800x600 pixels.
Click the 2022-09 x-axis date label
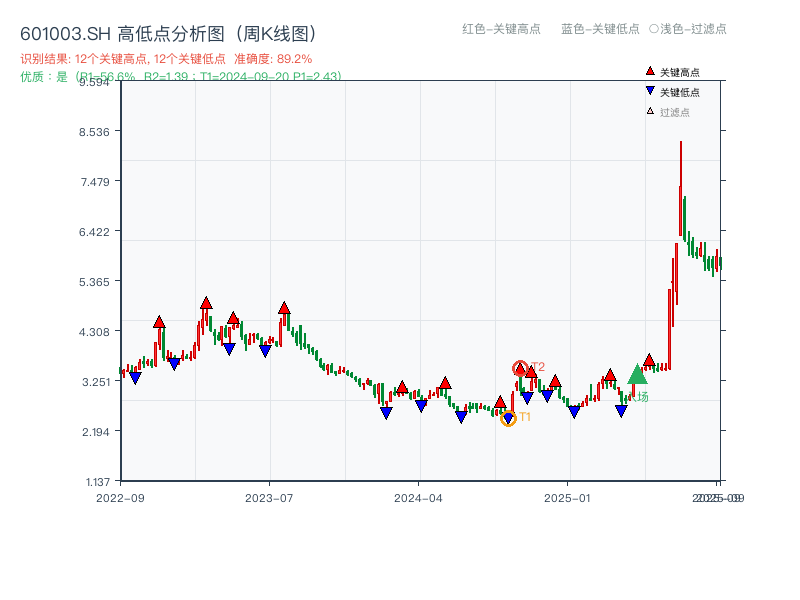click(120, 498)
